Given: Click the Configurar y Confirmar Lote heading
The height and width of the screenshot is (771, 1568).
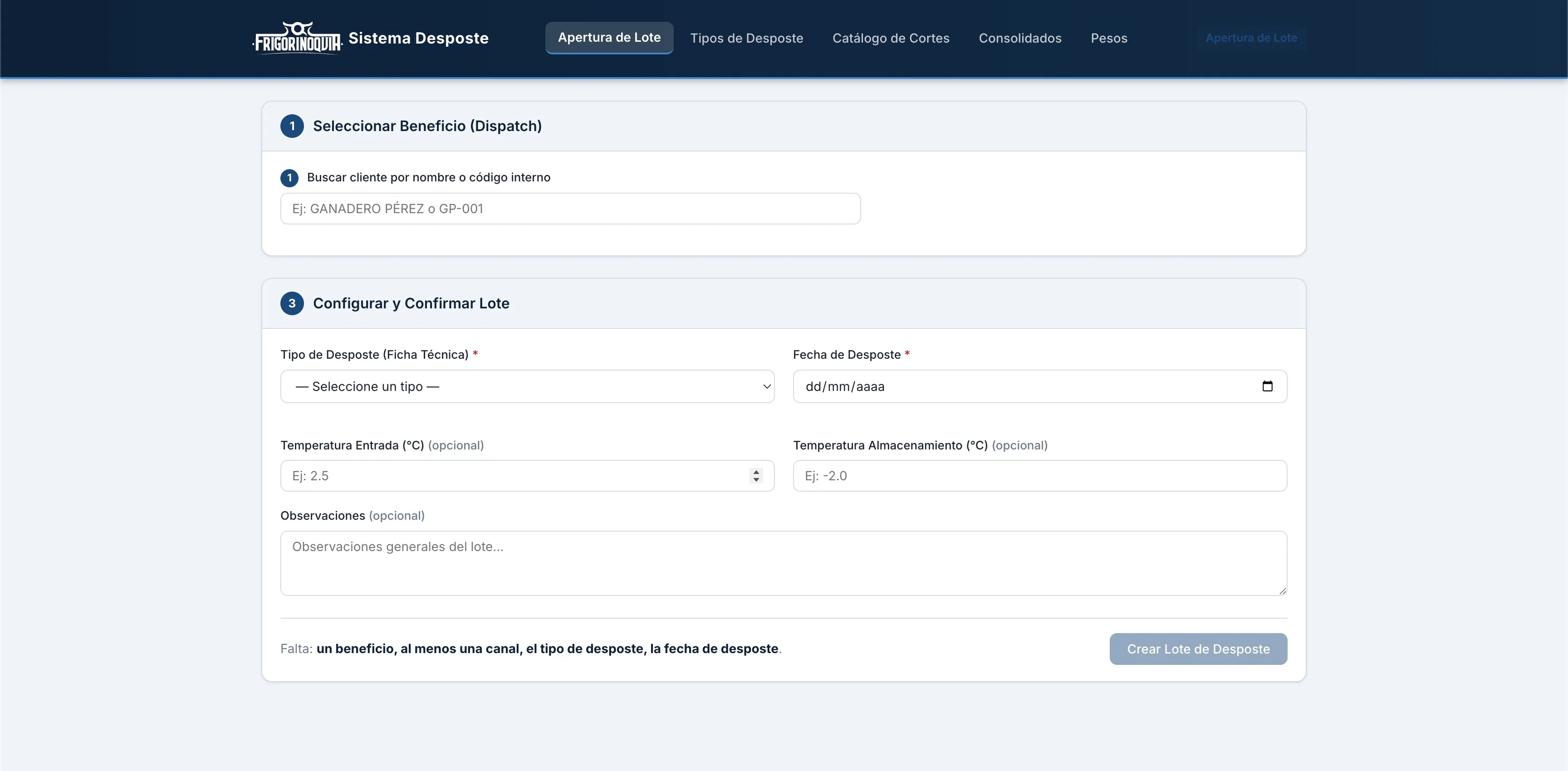Looking at the screenshot, I should coord(411,303).
